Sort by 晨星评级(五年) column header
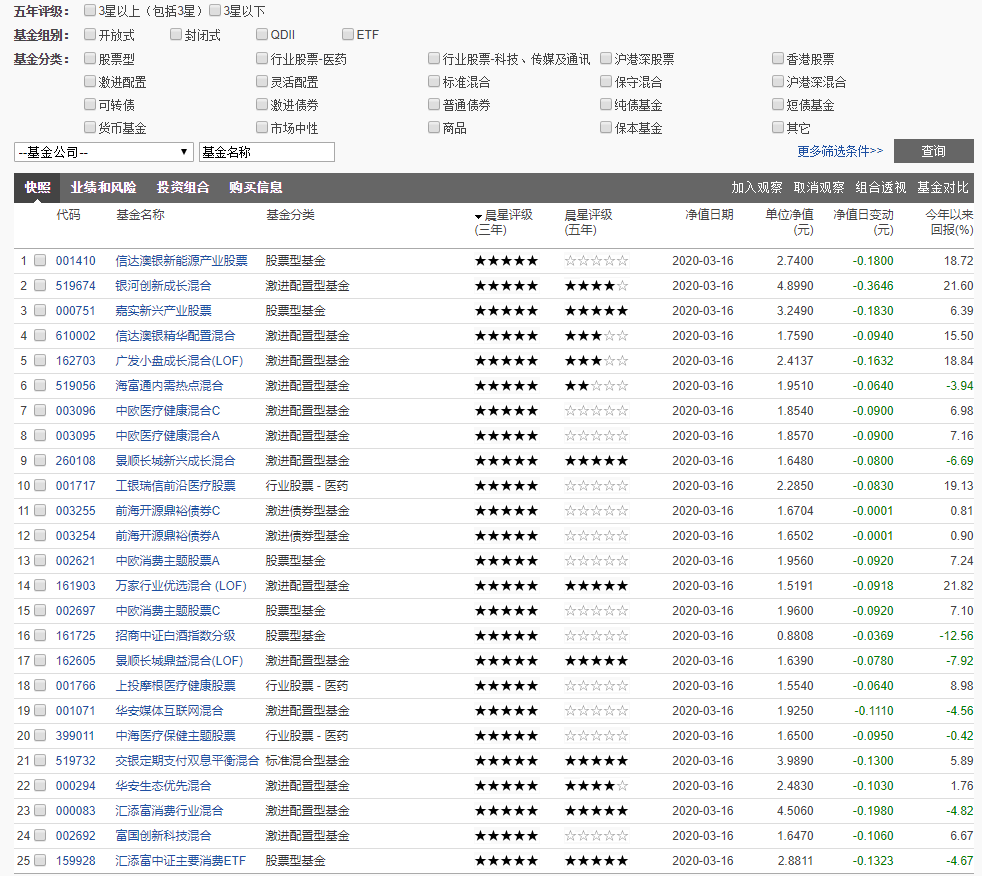982x876 pixels. tap(588, 222)
